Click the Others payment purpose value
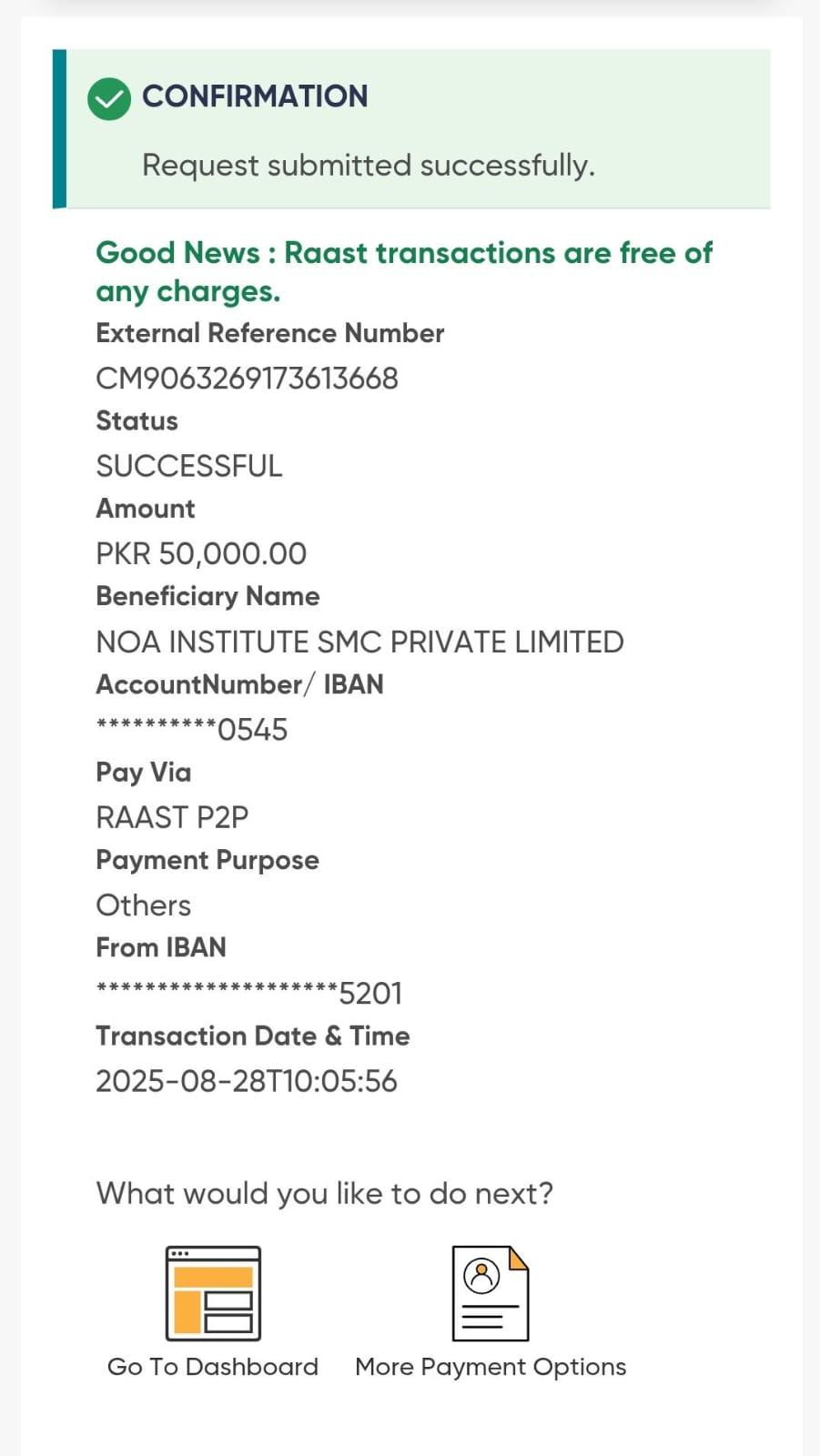 144,905
